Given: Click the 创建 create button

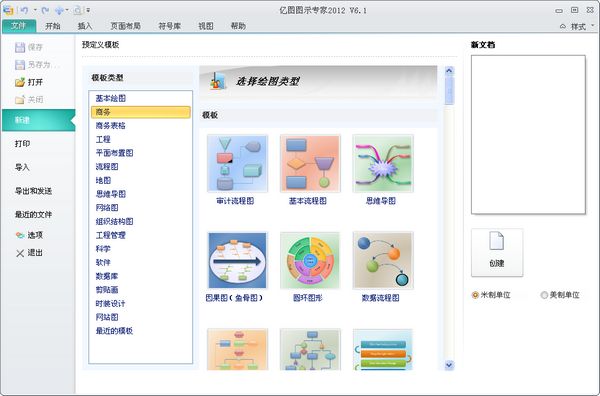Looking at the screenshot, I should tap(497, 253).
